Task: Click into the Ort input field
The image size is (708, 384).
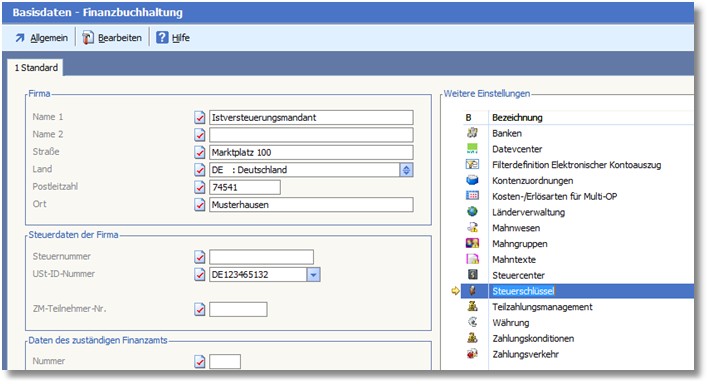Action: [311, 205]
